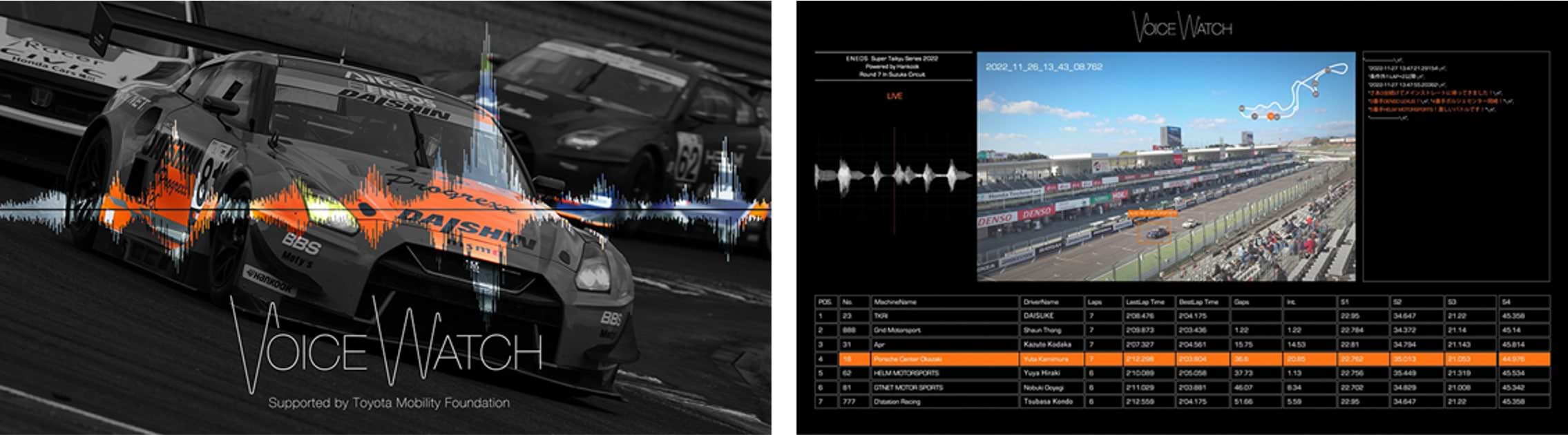1568x435 pixels.
Task: Click gap value 37.73
Action: click(x=1242, y=373)
